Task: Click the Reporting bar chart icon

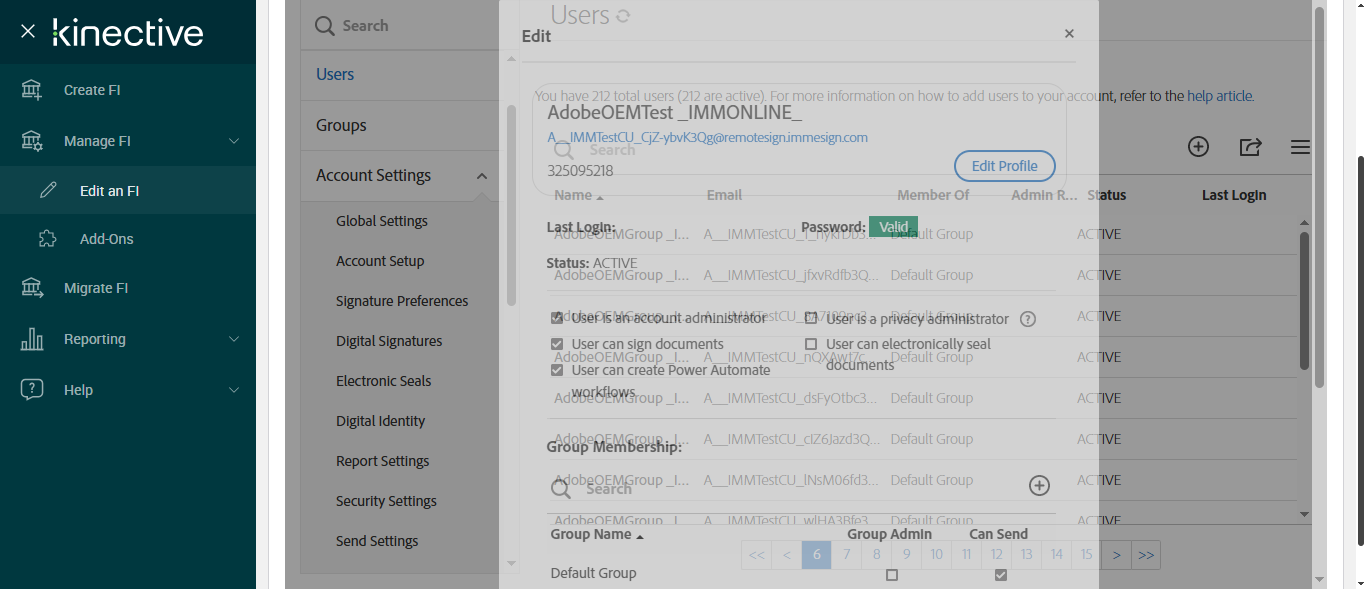Action: point(32,339)
